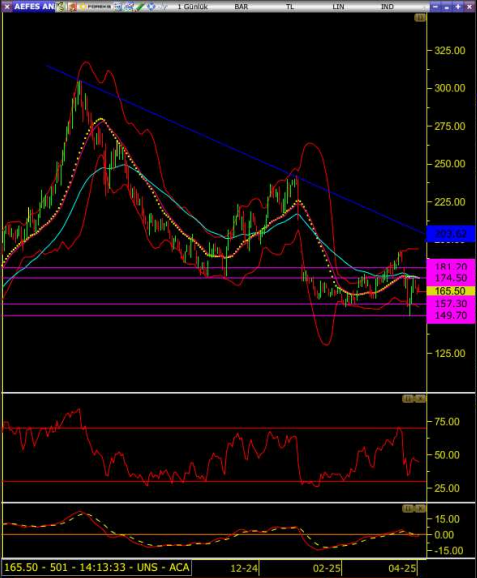The height and width of the screenshot is (578, 477).
Task: Select the LIN scale menu item
Action: coord(338,7)
